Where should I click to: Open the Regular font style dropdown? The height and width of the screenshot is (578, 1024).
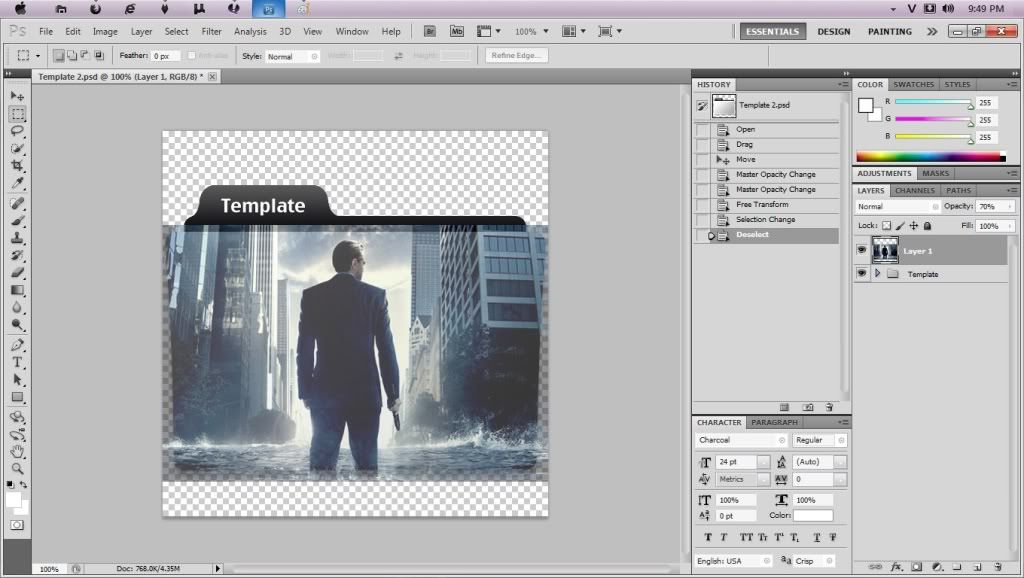pyautogui.click(x=820, y=440)
